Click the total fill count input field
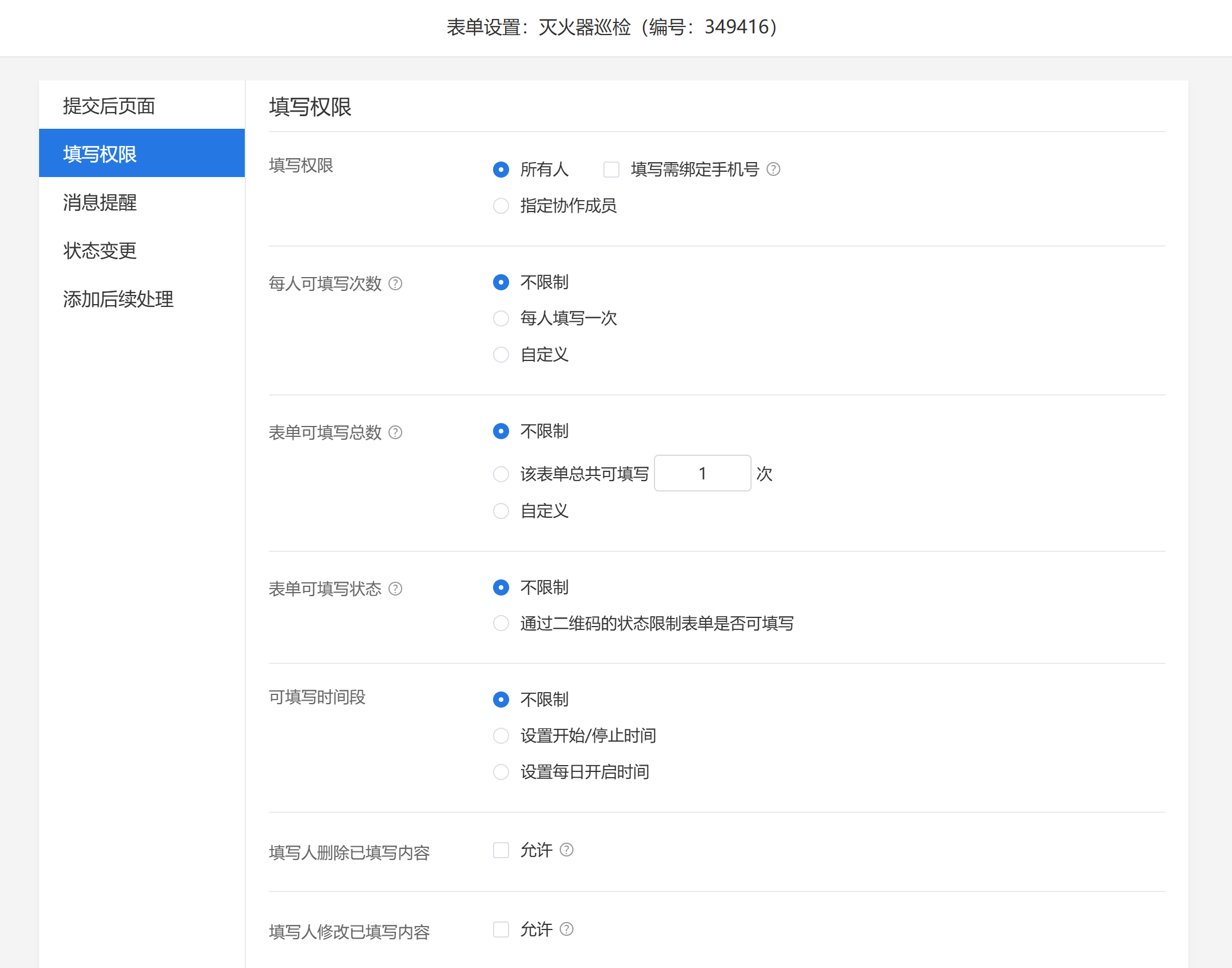 pyautogui.click(x=702, y=474)
